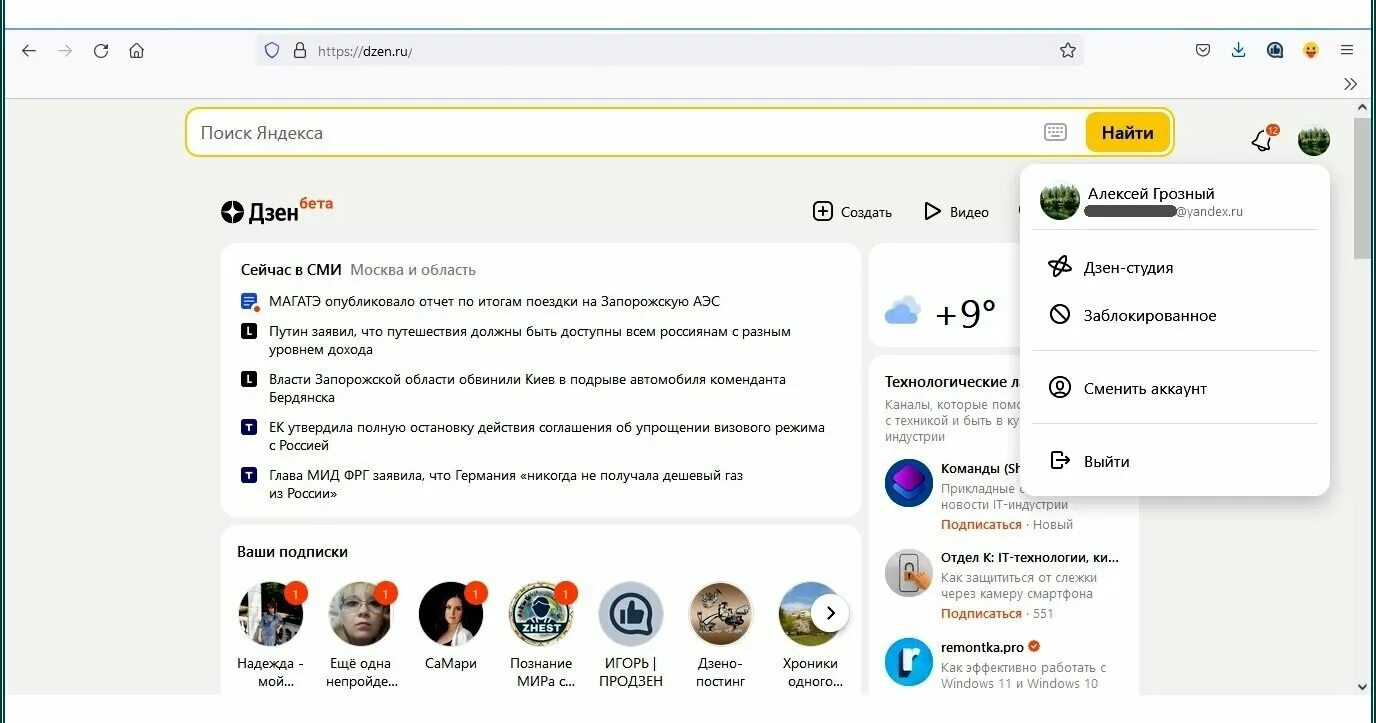Screen dimensions: 1376x723
Task: Click the on-screen keyboard icon in search
Action: tap(1055, 132)
